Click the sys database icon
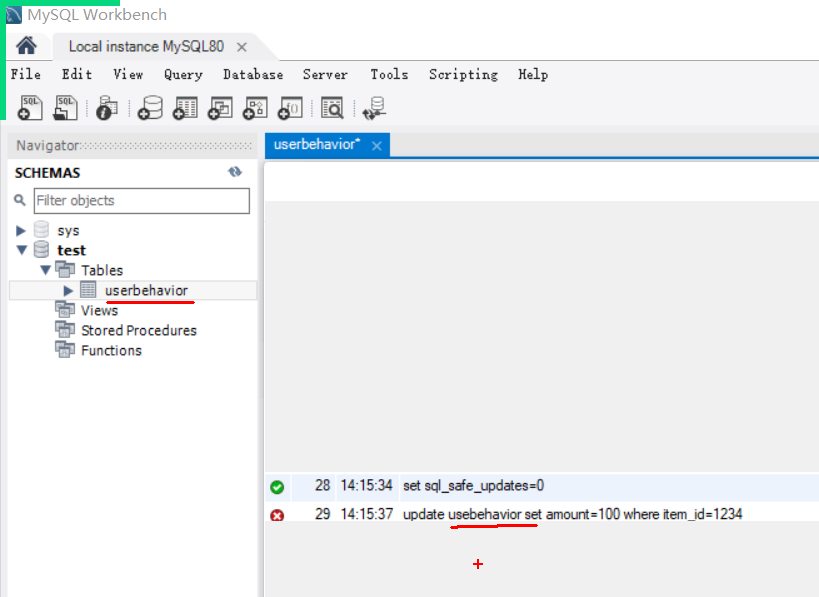The image size is (819, 597). tap(41, 230)
